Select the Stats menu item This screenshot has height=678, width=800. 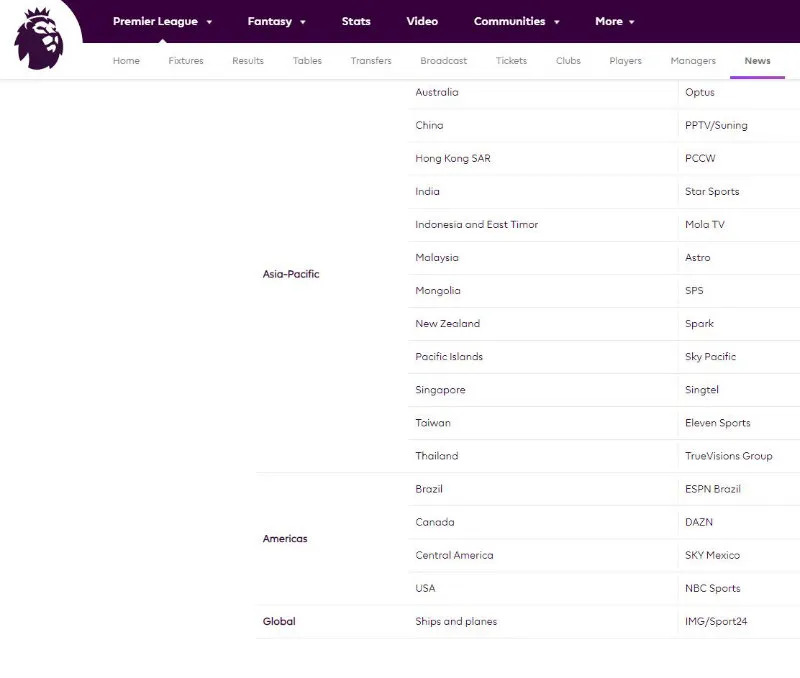click(356, 21)
